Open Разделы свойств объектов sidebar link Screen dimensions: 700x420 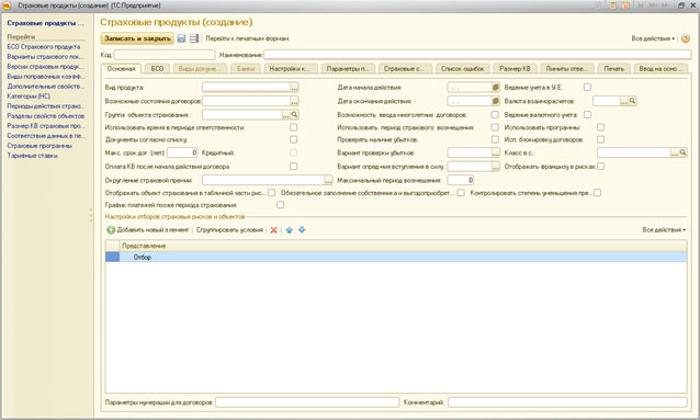[46, 116]
